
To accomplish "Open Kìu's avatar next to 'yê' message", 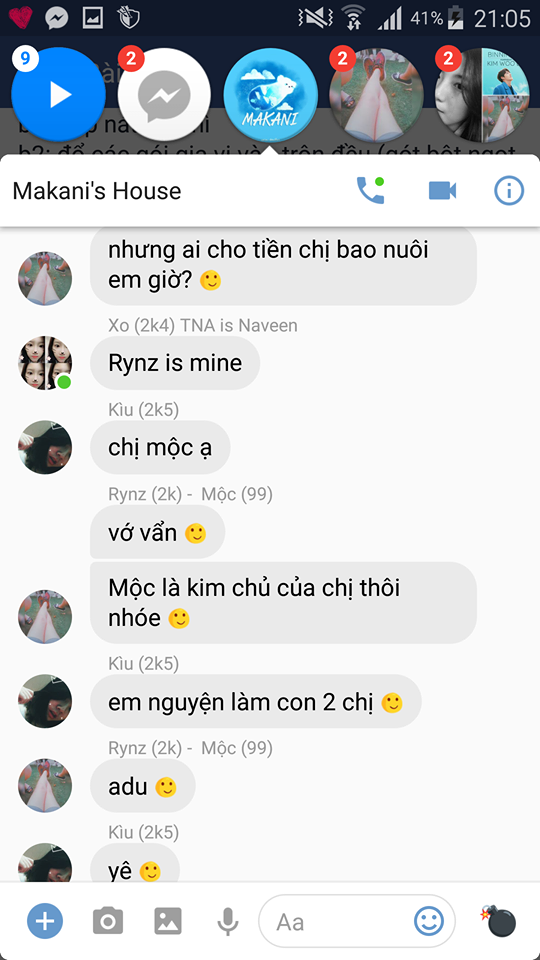I will (45, 863).
